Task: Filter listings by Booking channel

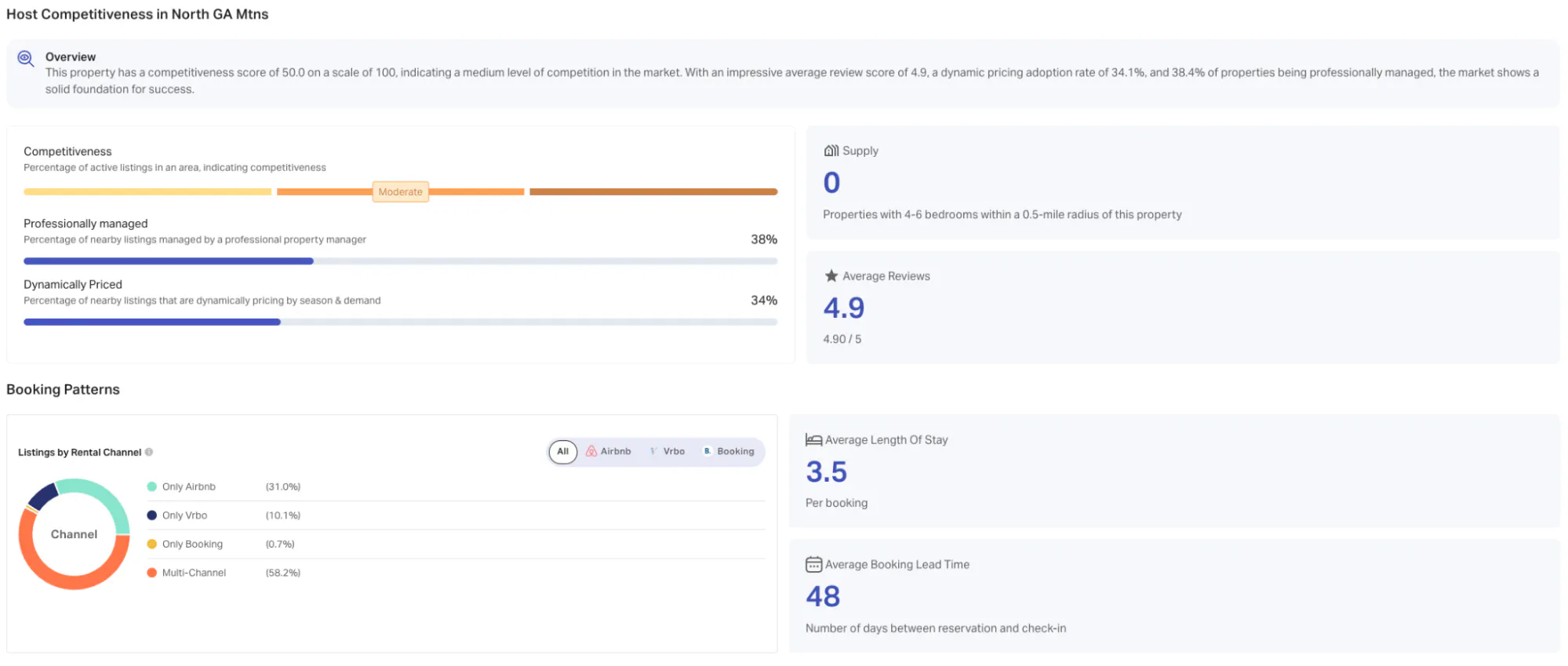Action: pyautogui.click(x=729, y=451)
